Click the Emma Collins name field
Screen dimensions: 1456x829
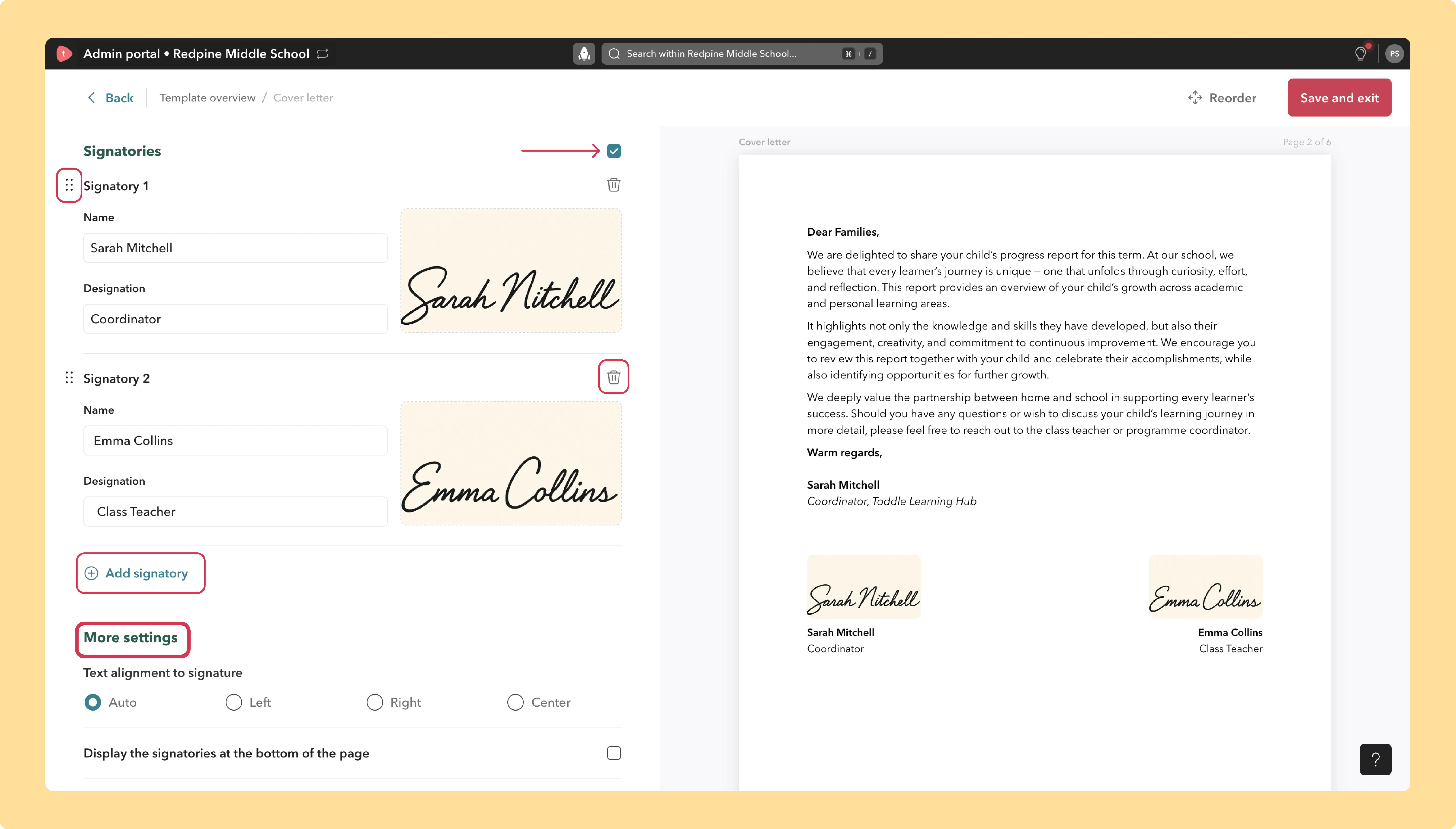(235, 441)
